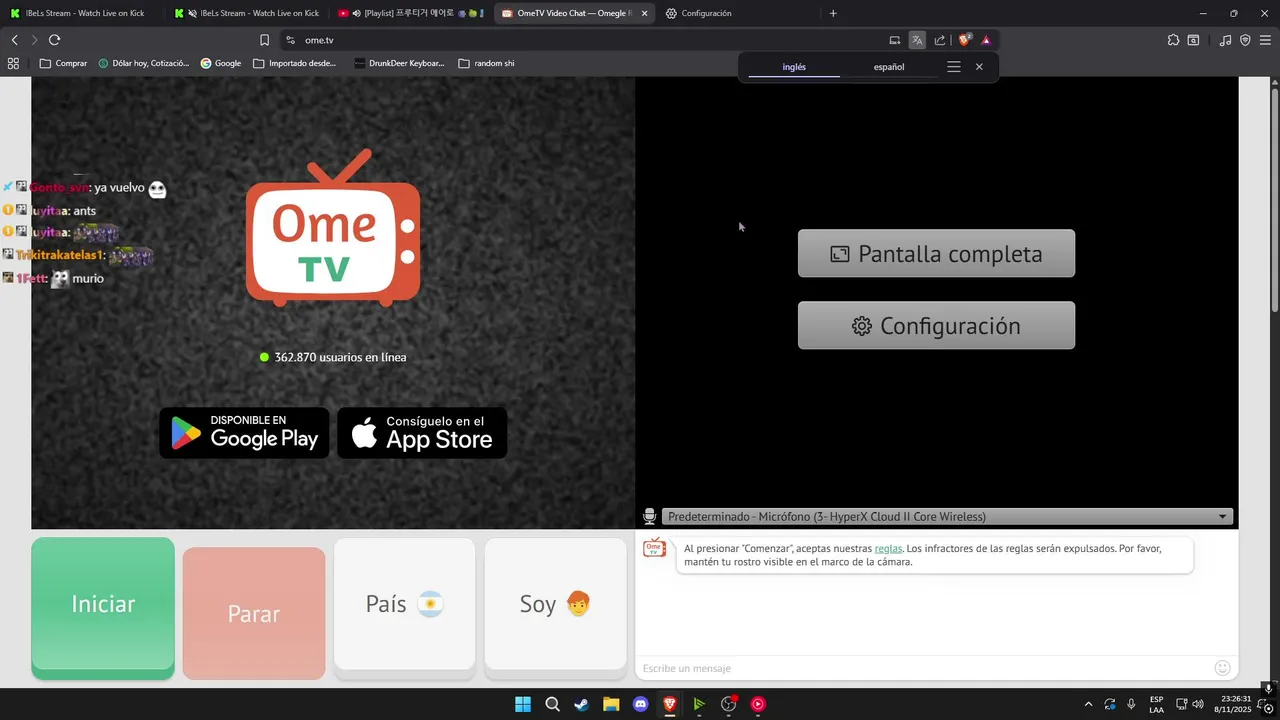Open Steam from the taskbar

point(581,704)
